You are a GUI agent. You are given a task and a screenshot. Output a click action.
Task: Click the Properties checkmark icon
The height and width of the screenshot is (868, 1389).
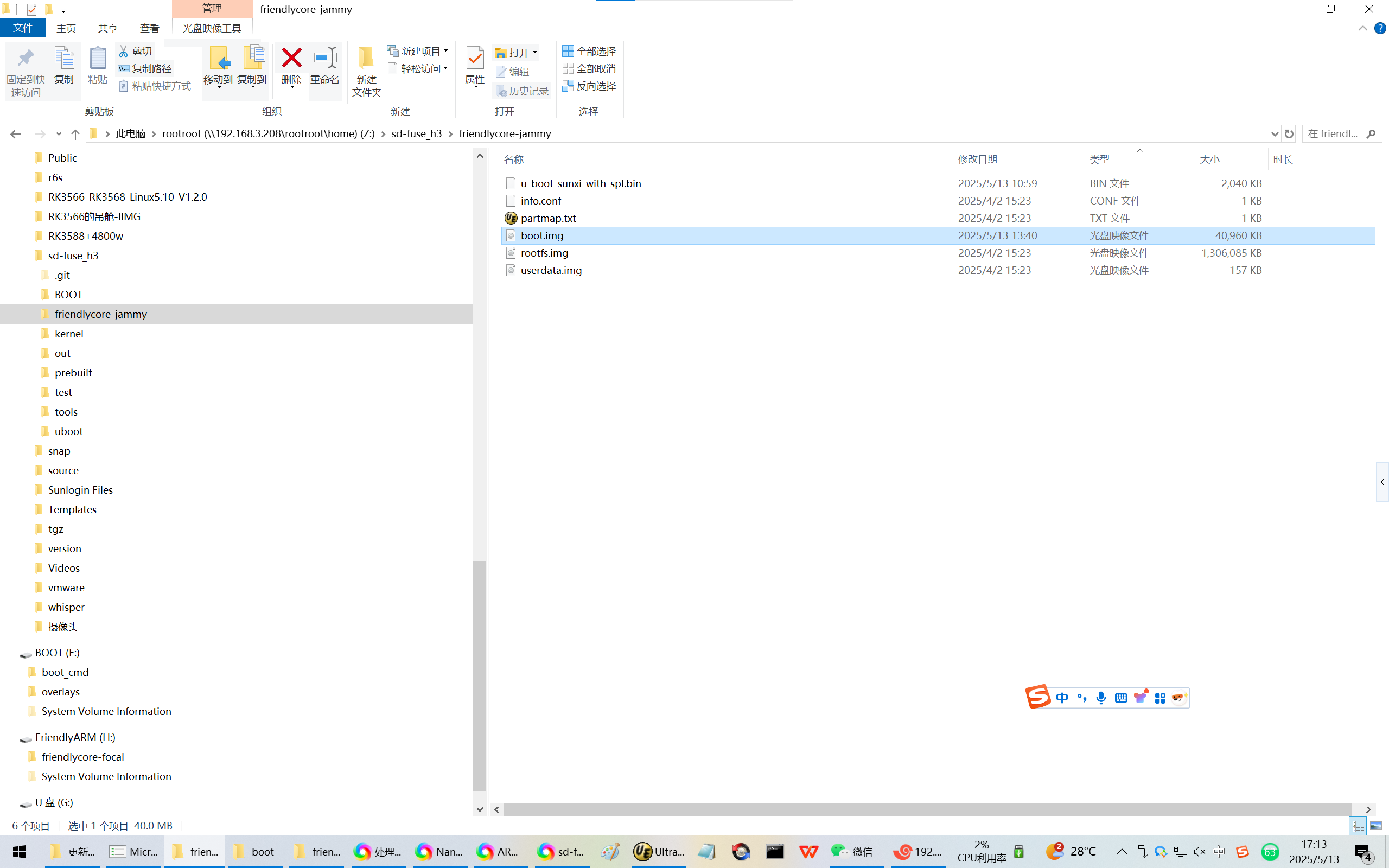[475, 58]
